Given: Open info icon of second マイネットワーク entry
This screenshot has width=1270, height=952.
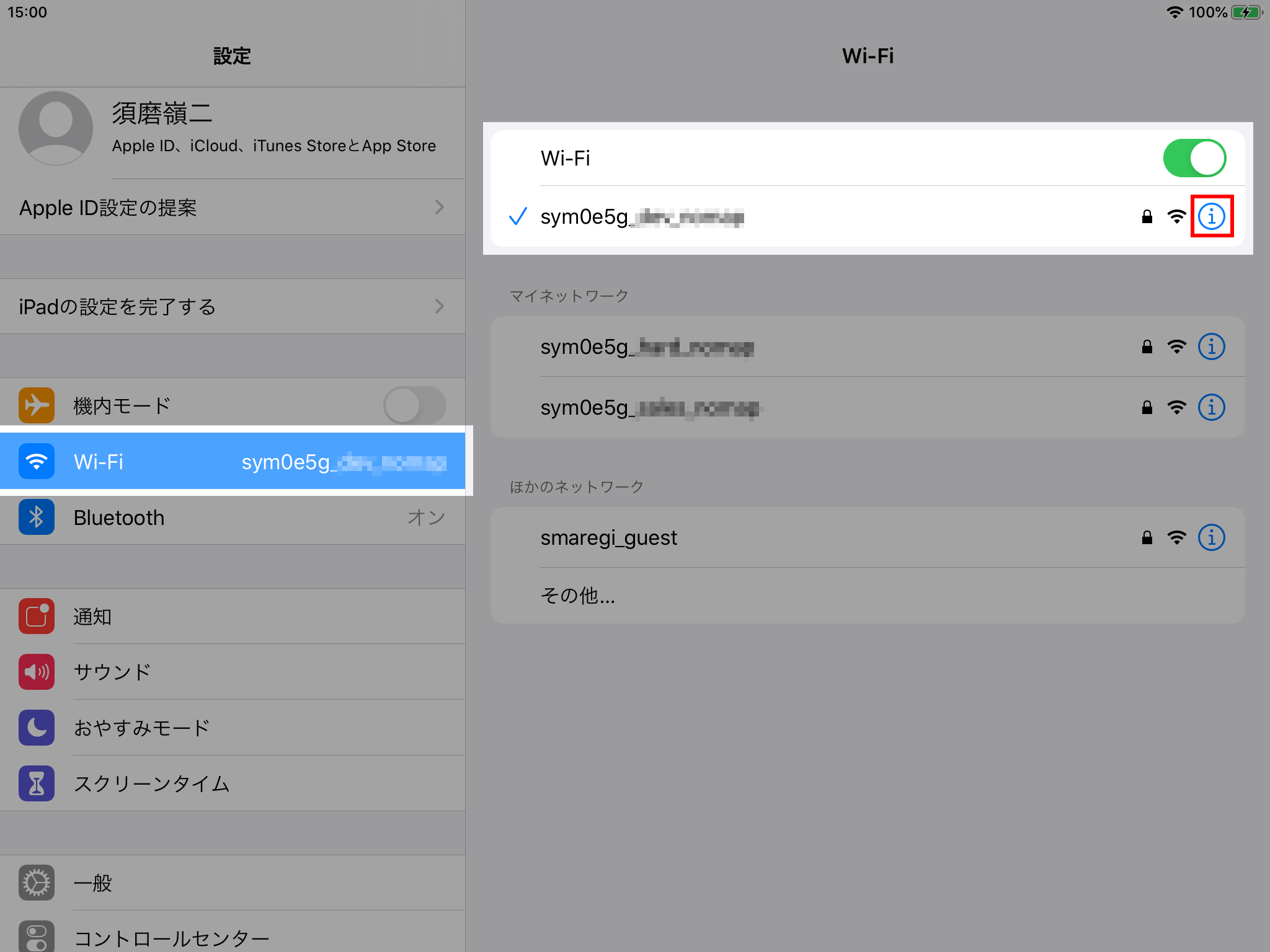Looking at the screenshot, I should tap(1211, 407).
